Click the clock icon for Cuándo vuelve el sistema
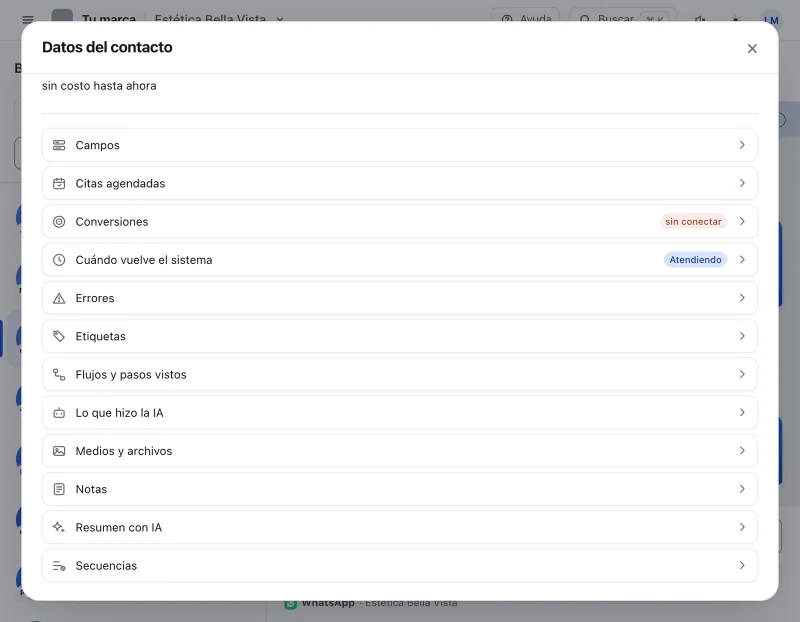Viewport: 800px width, 622px height. tap(59, 260)
